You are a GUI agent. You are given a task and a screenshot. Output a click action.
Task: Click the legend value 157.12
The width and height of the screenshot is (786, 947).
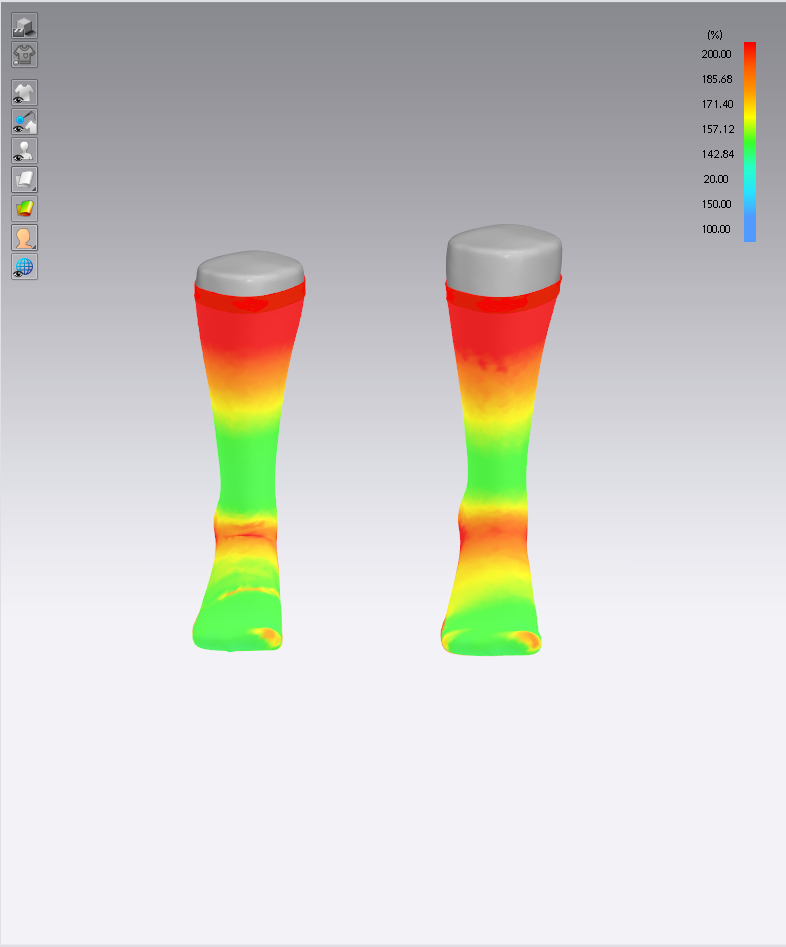tap(718, 129)
